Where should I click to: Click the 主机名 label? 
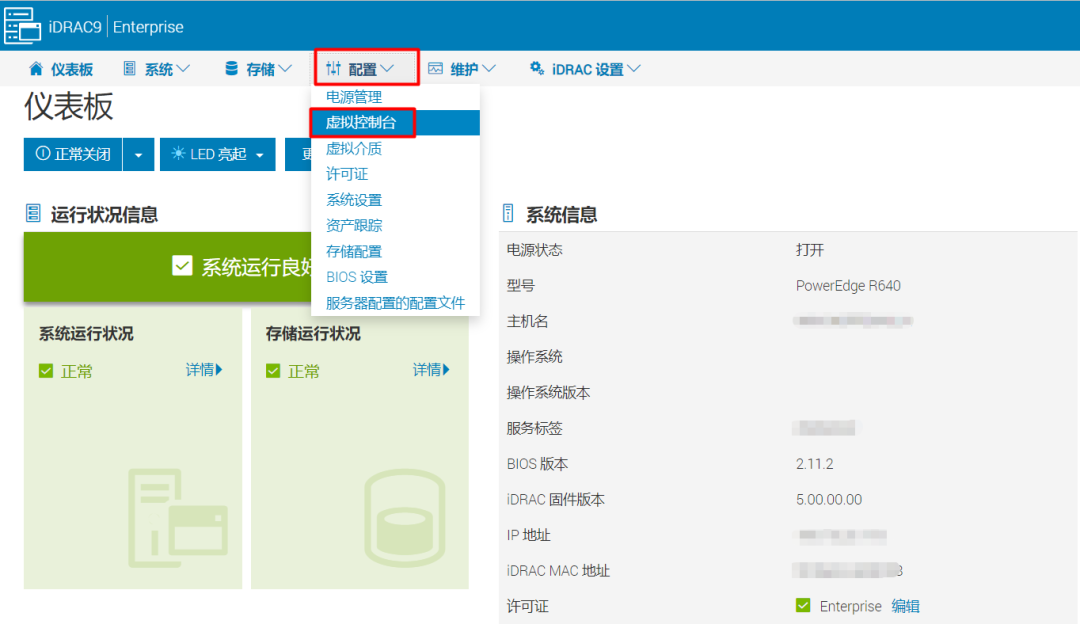click(x=528, y=321)
